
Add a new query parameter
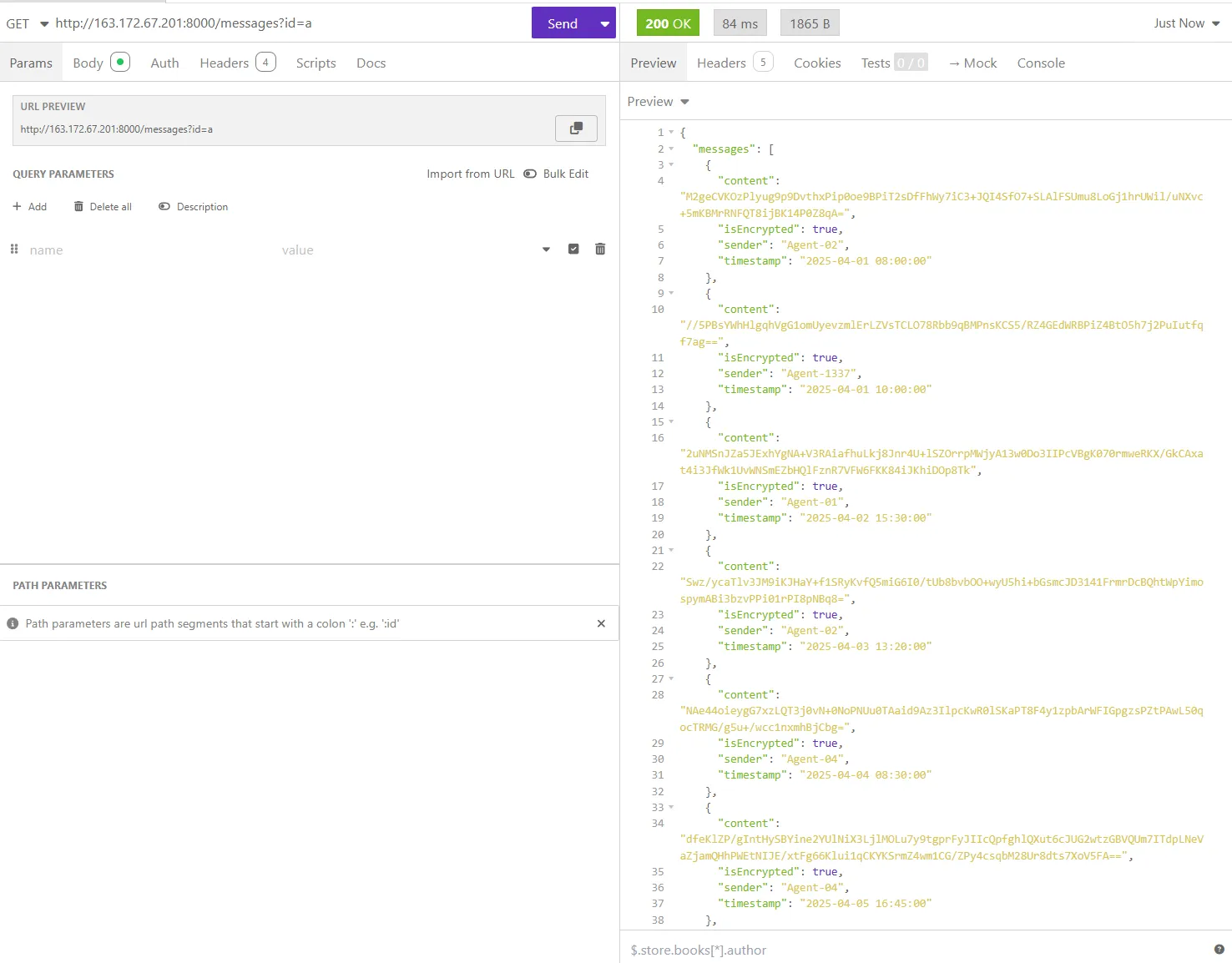29,207
